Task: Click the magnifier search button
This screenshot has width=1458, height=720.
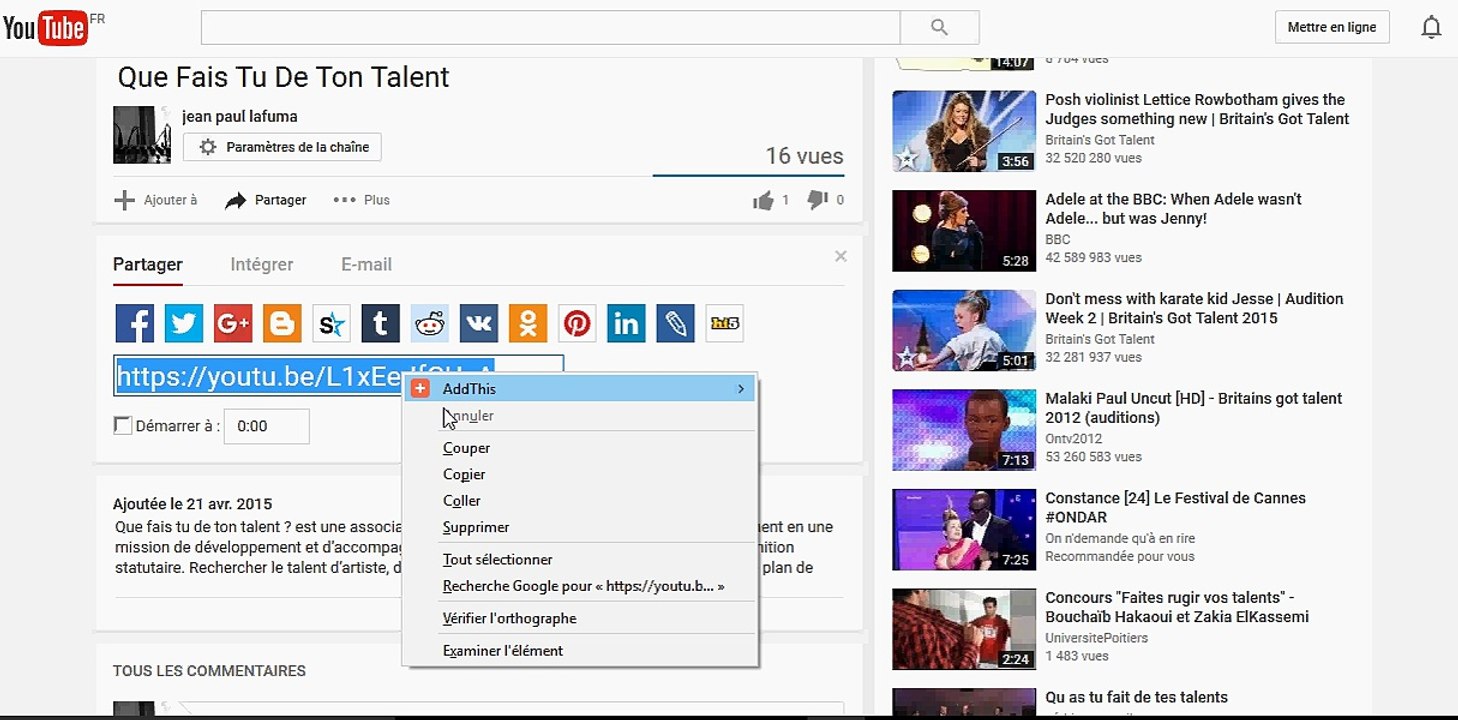Action: click(939, 28)
